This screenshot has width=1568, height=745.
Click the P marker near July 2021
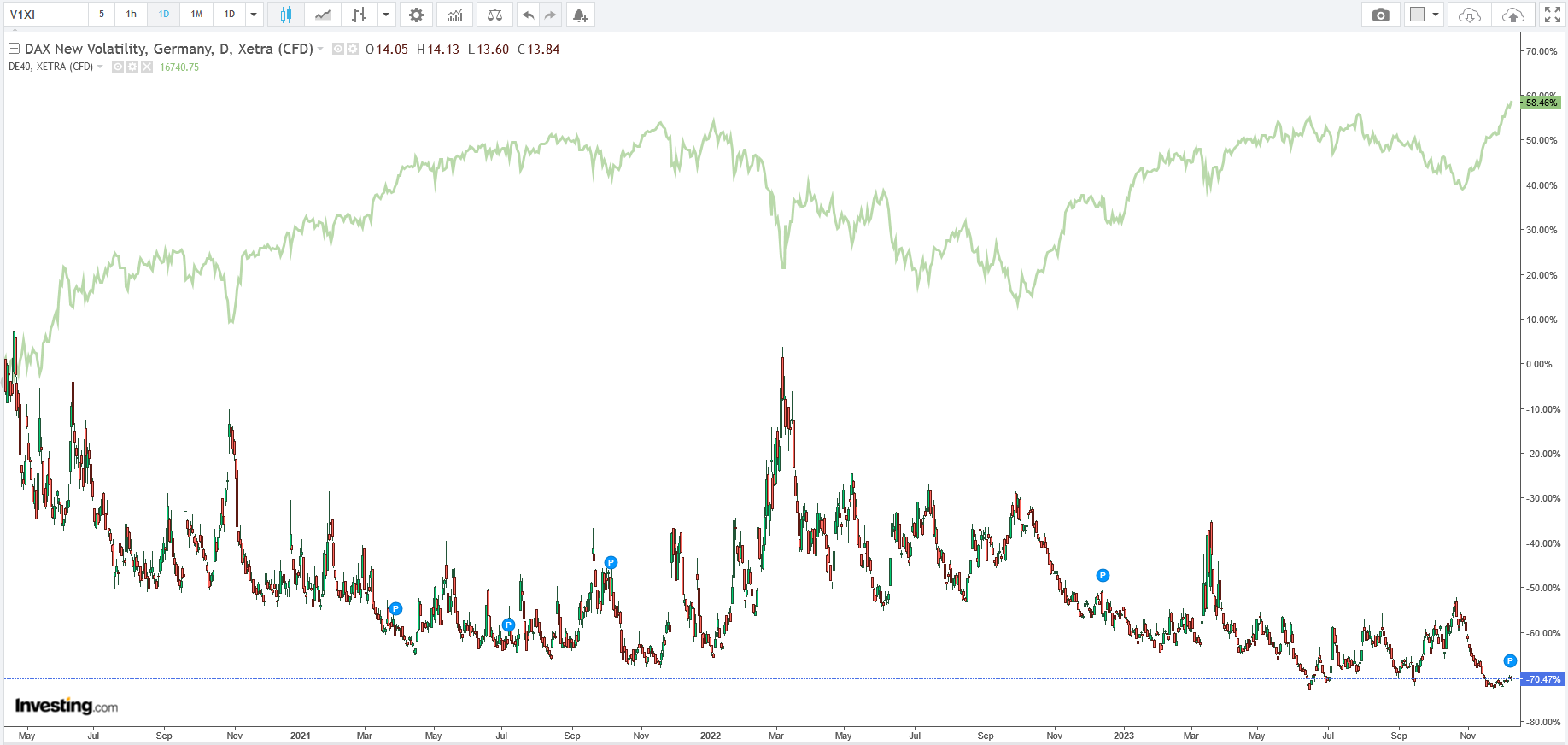(508, 625)
